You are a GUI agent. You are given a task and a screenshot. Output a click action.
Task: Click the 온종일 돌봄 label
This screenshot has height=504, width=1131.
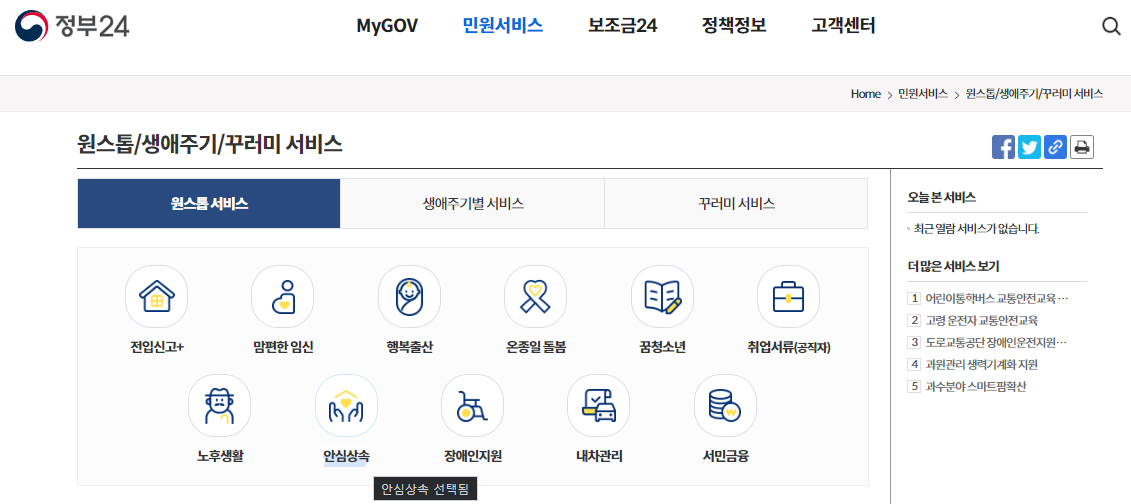click(x=536, y=348)
